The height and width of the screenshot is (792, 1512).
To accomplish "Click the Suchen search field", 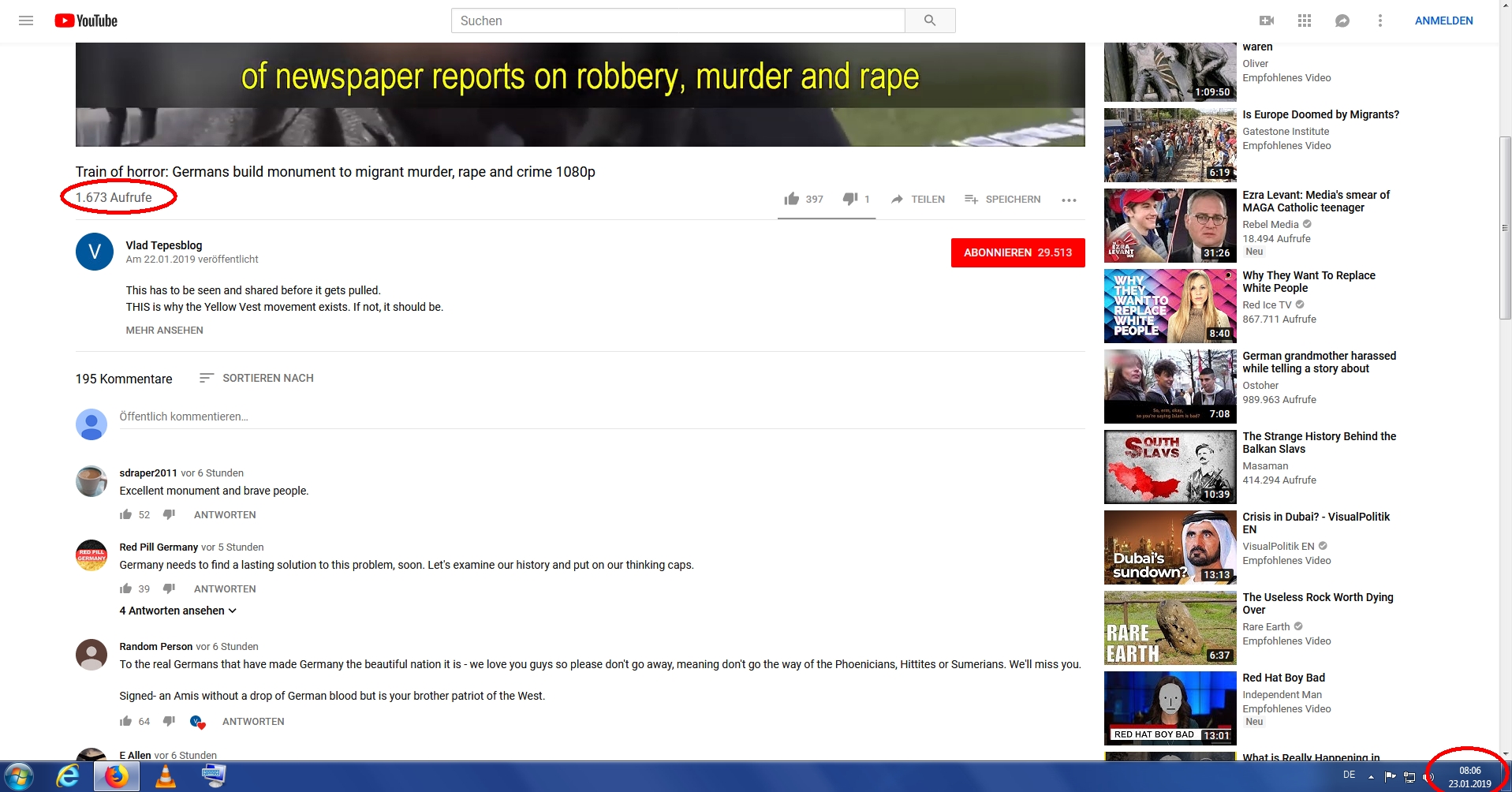I will tap(678, 21).
